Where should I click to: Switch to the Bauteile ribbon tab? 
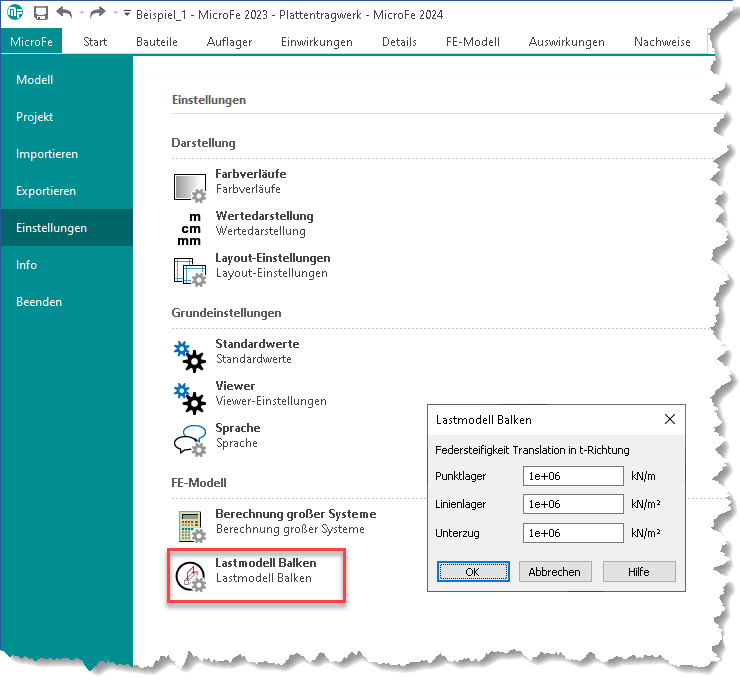157,42
